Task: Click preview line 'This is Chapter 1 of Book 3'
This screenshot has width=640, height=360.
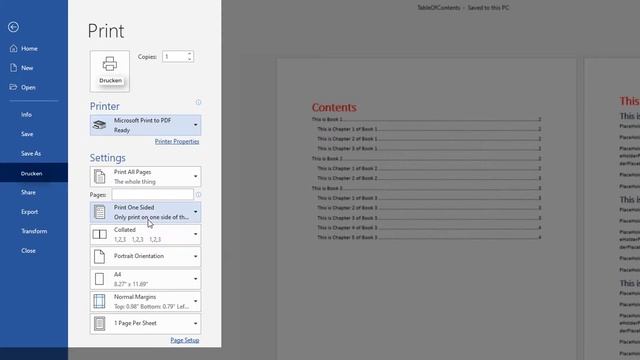Action: [x=429, y=198]
